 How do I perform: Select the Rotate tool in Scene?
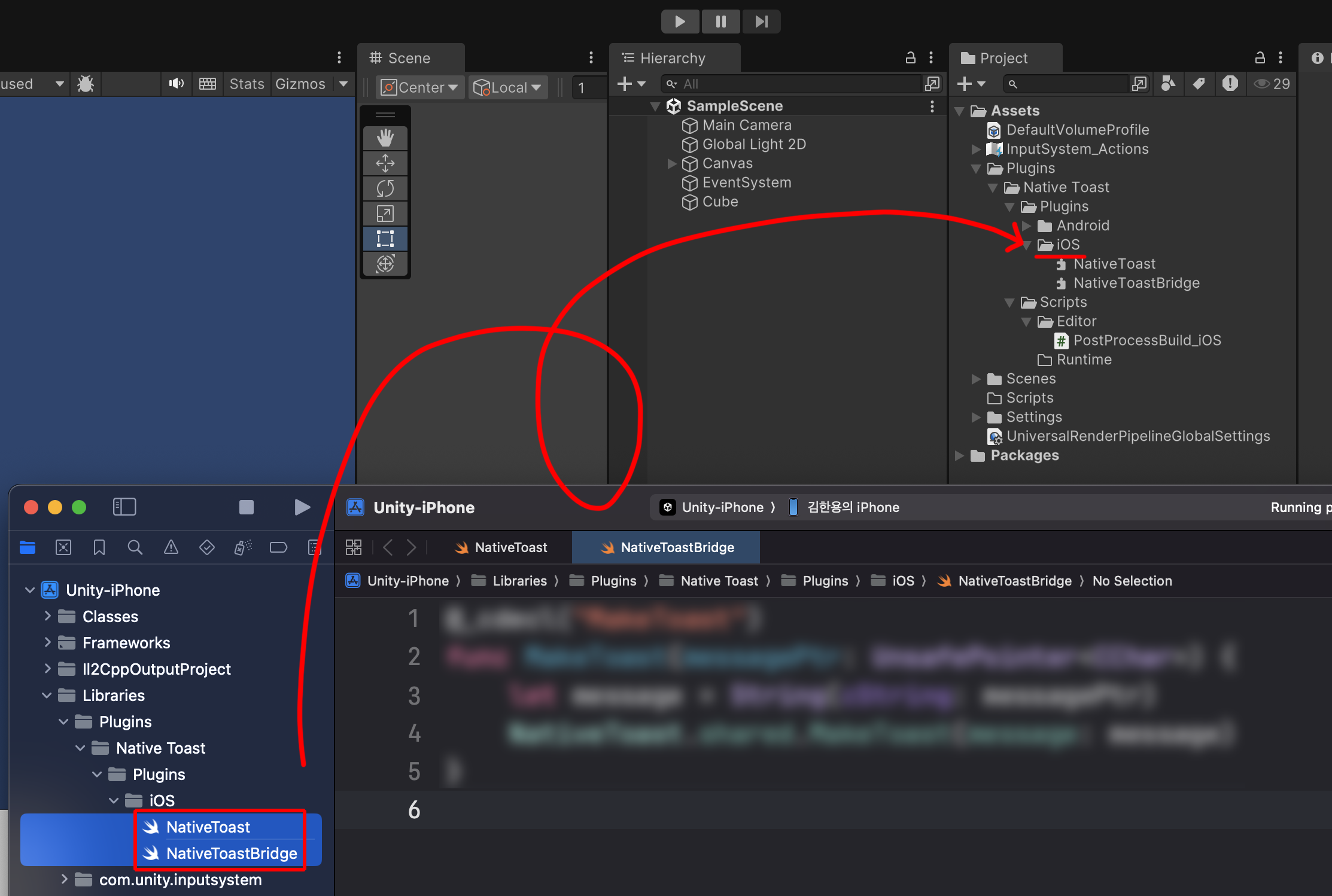tap(385, 188)
